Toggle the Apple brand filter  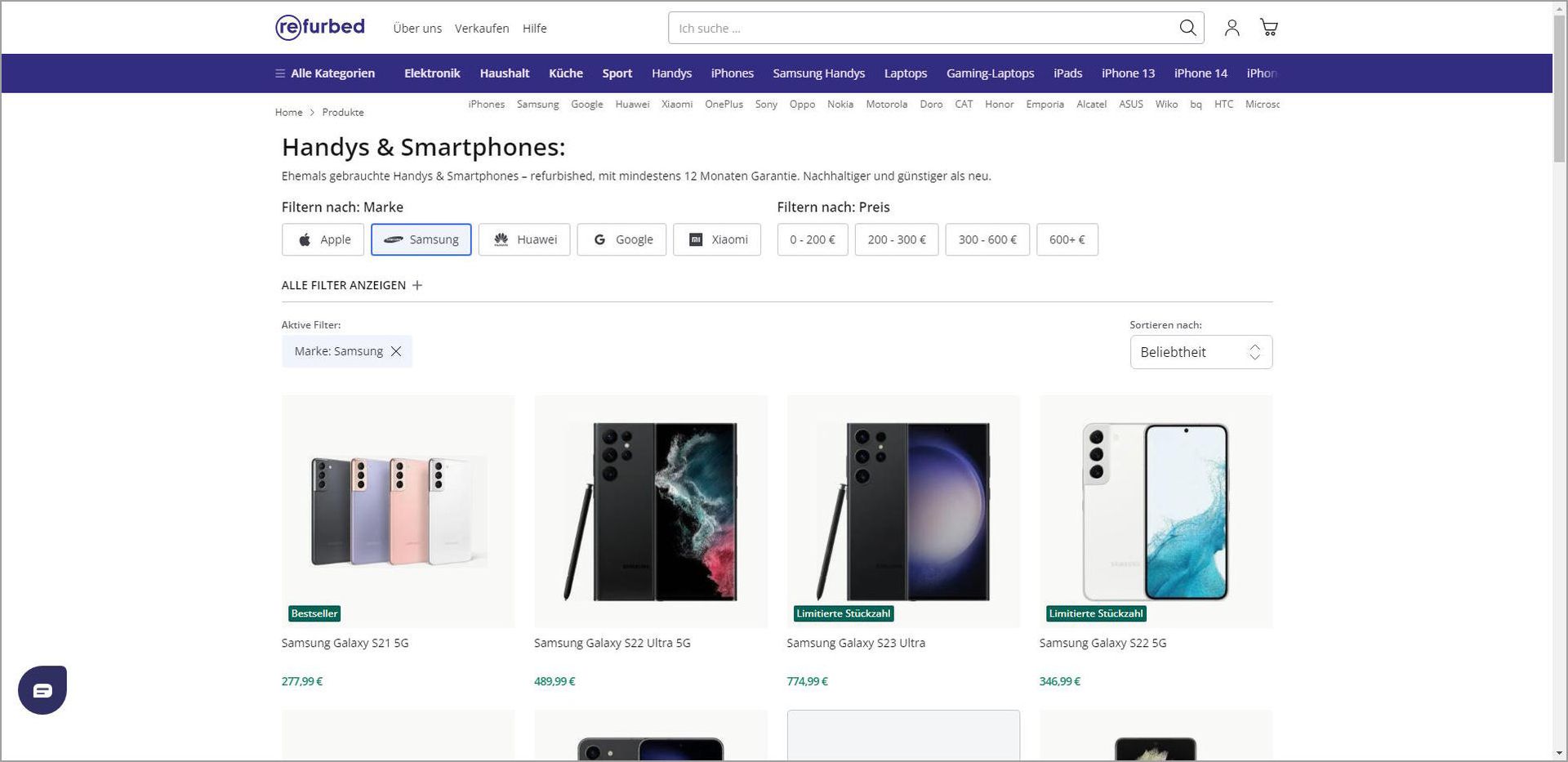(323, 239)
